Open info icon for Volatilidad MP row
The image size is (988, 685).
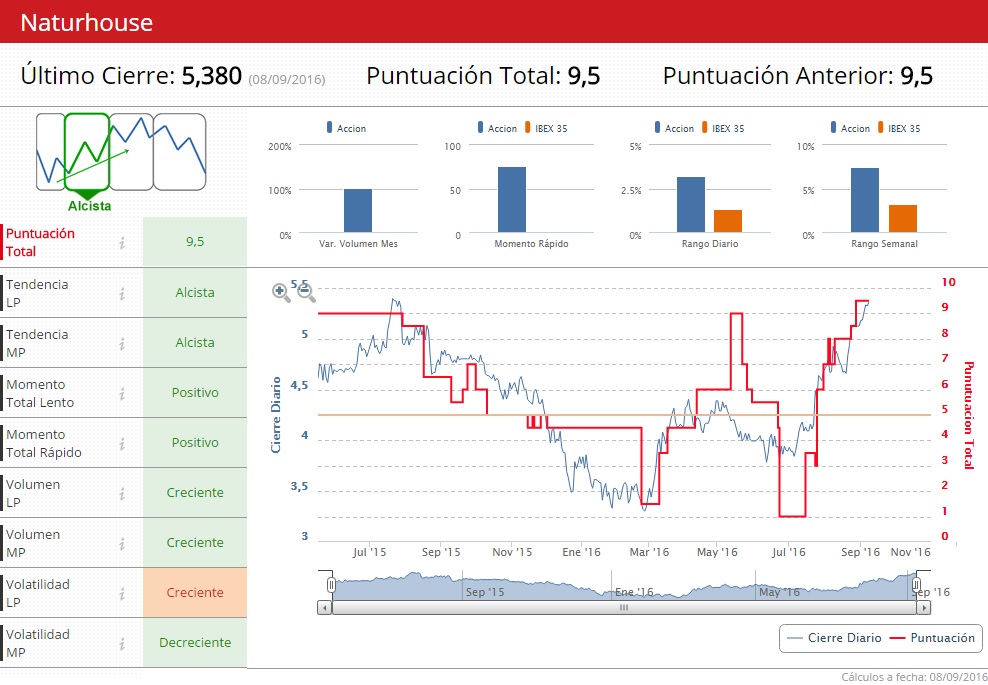click(x=122, y=643)
